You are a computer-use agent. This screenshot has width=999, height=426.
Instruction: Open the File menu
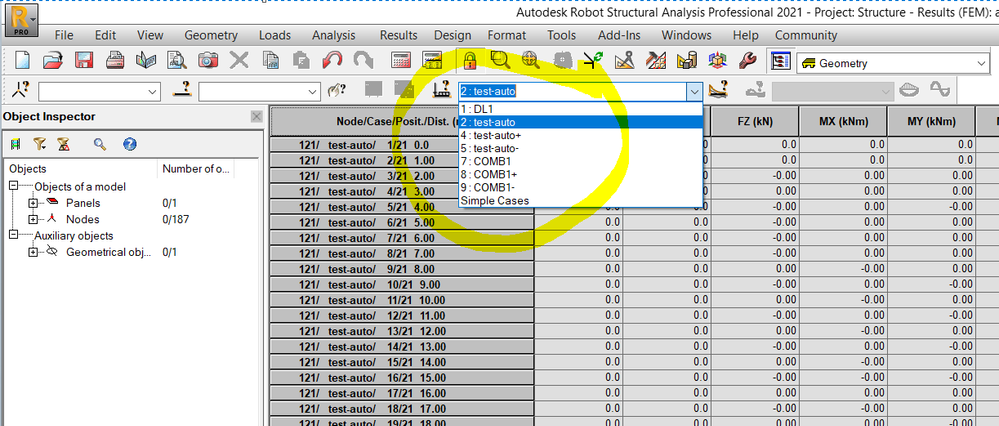click(64, 35)
